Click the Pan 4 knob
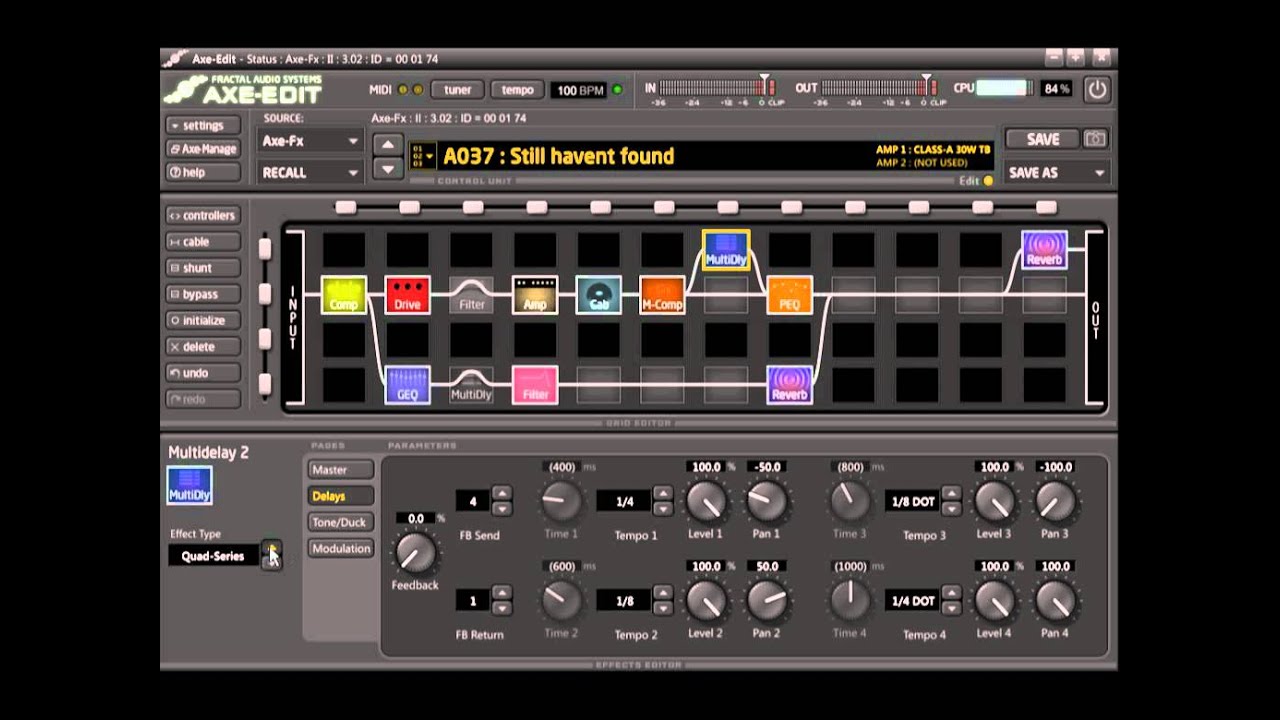Viewport: 1280px width, 720px height. 1055,601
